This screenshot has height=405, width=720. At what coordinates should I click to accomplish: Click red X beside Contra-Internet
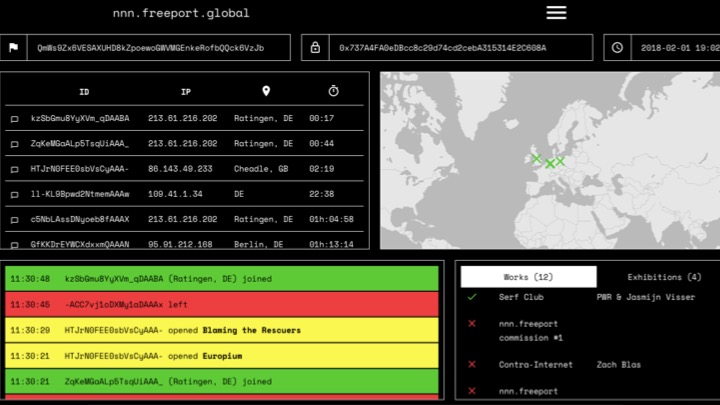[x=472, y=364]
